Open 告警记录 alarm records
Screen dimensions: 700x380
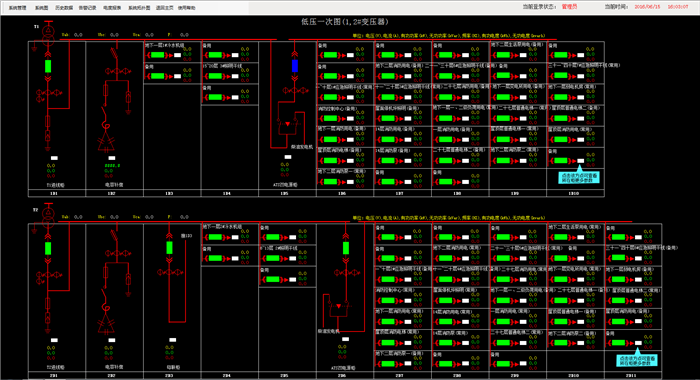88,8
